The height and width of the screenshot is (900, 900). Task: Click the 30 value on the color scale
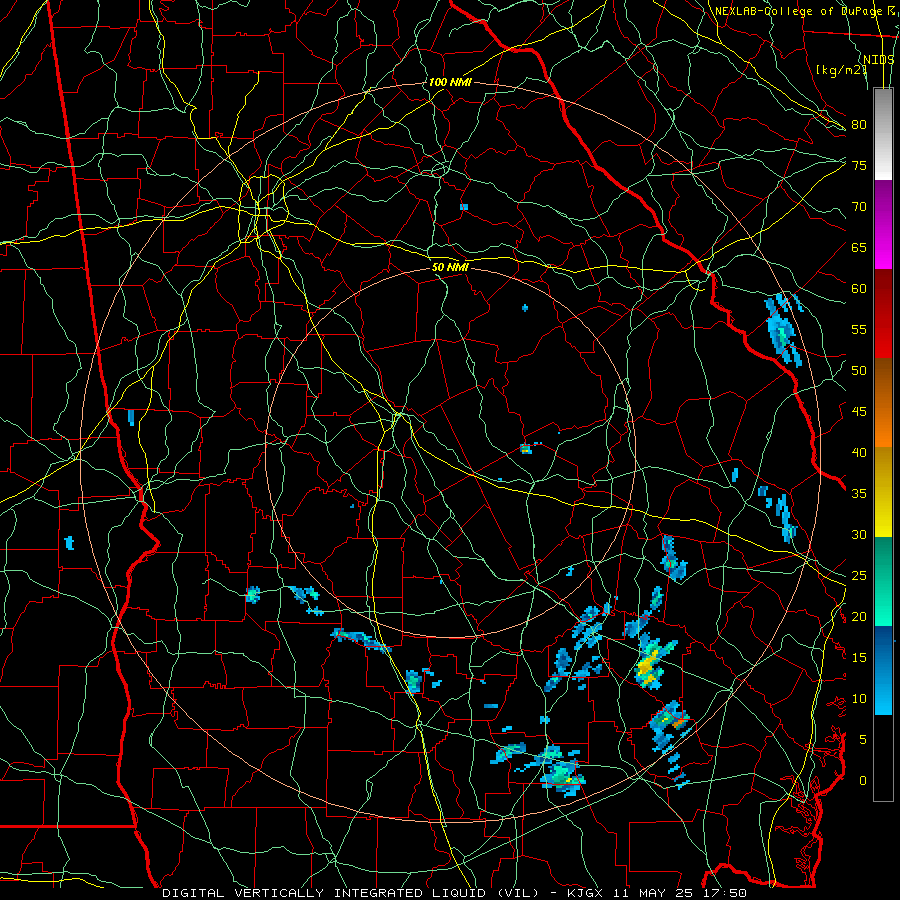859,534
